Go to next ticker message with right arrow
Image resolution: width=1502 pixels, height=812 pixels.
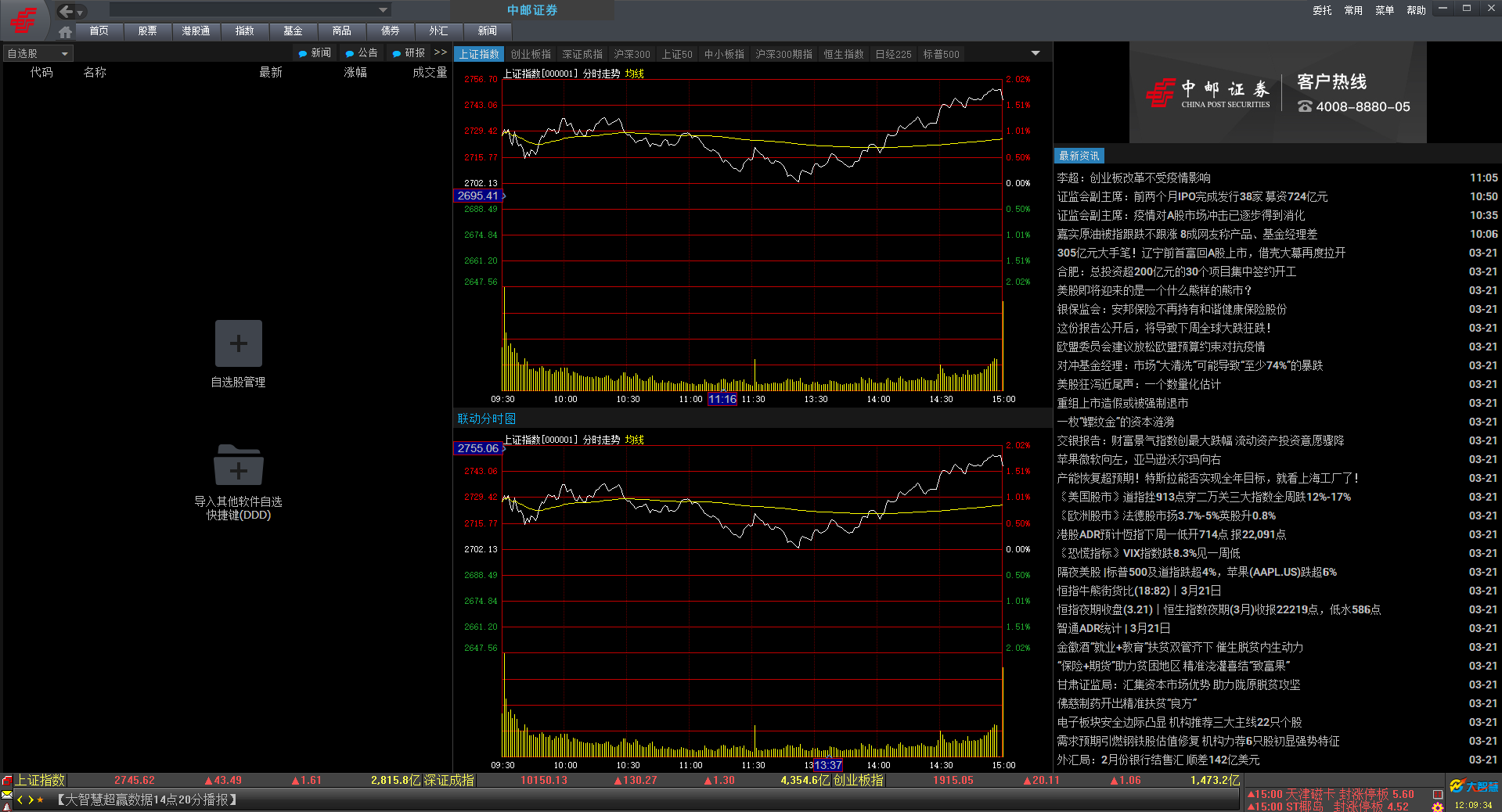pos(30,799)
